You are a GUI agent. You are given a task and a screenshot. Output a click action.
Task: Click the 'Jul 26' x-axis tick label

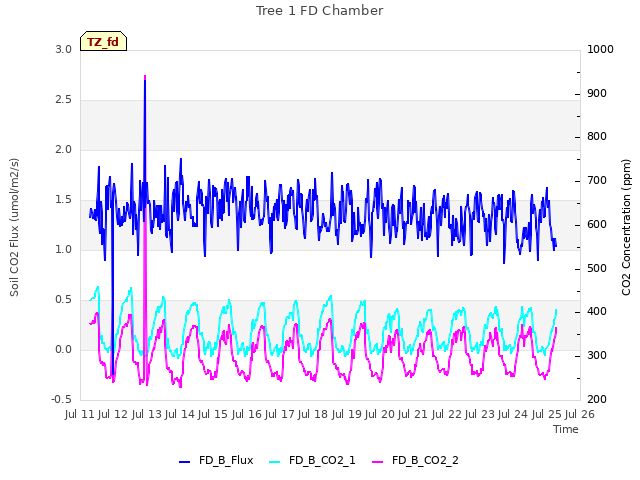[580, 414]
